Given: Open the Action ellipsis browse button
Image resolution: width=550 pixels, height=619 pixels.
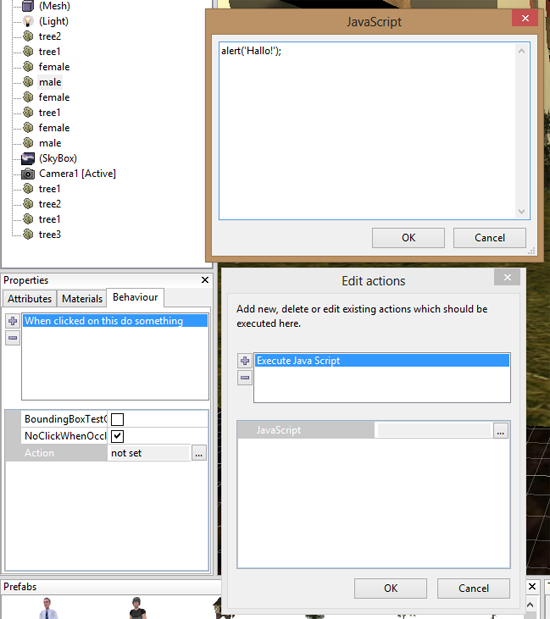Looking at the screenshot, I should (199, 453).
